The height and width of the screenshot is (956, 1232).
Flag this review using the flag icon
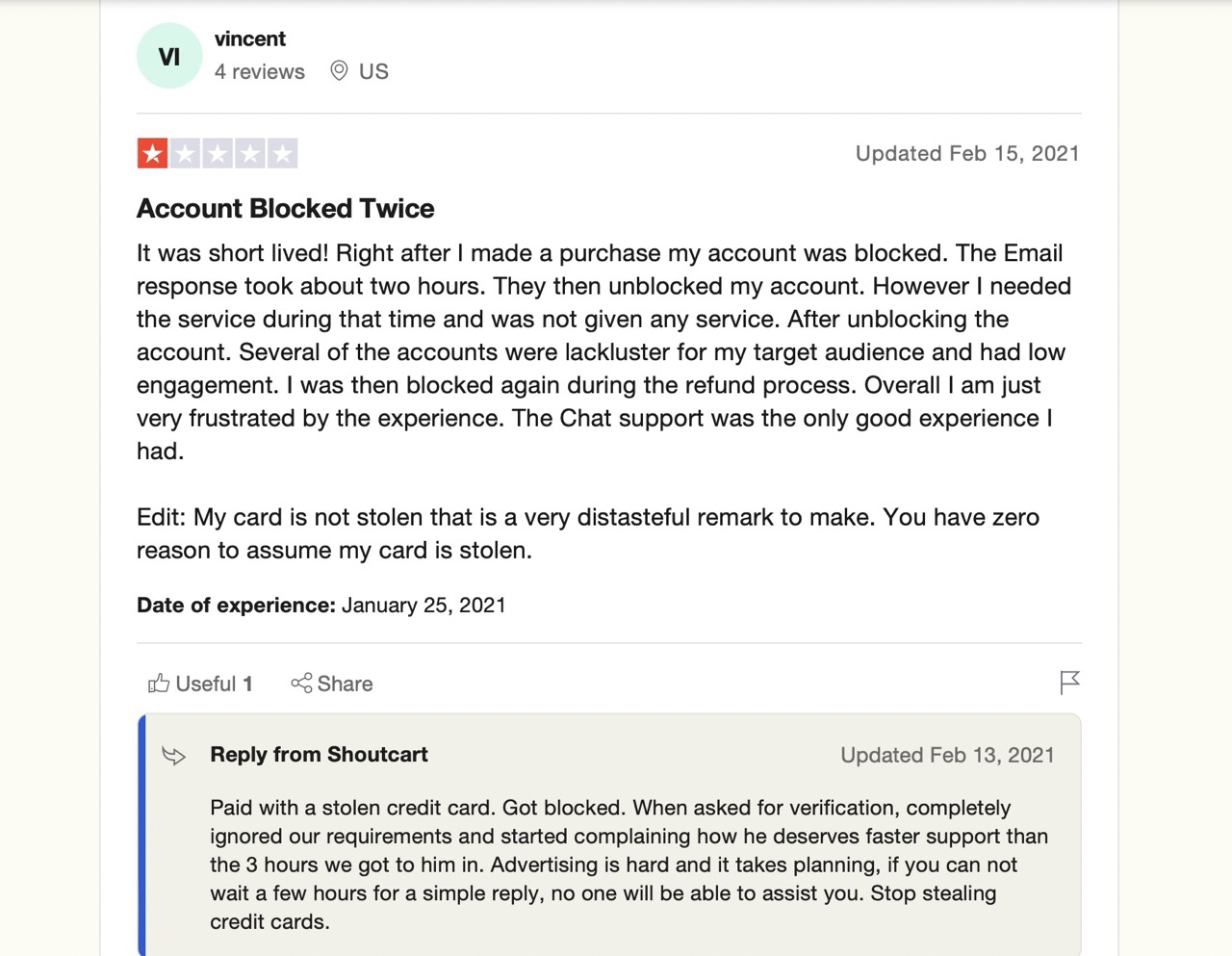tap(1069, 683)
